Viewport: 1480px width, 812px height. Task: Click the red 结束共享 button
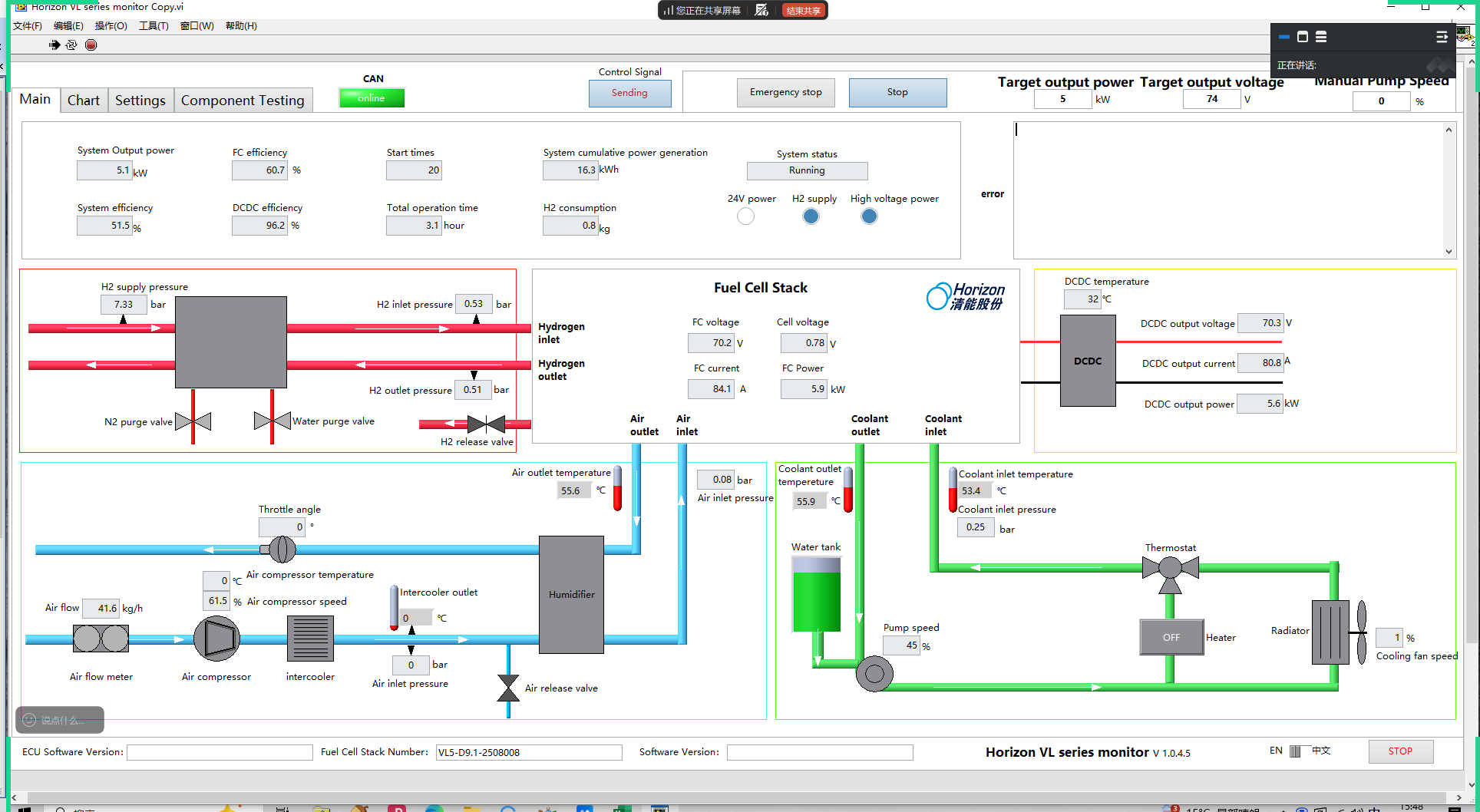tap(803, 10)
